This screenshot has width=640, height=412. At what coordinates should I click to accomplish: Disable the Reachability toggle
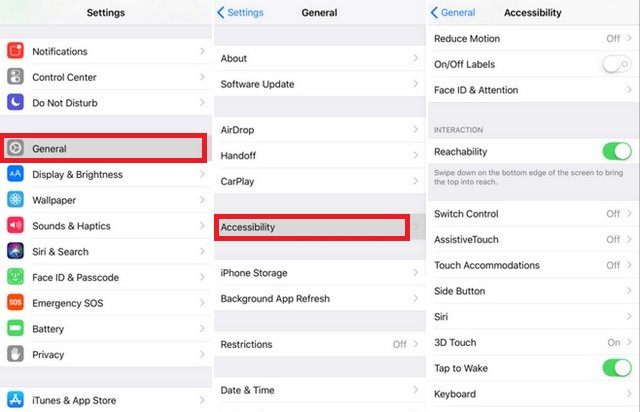click(616, 151)
